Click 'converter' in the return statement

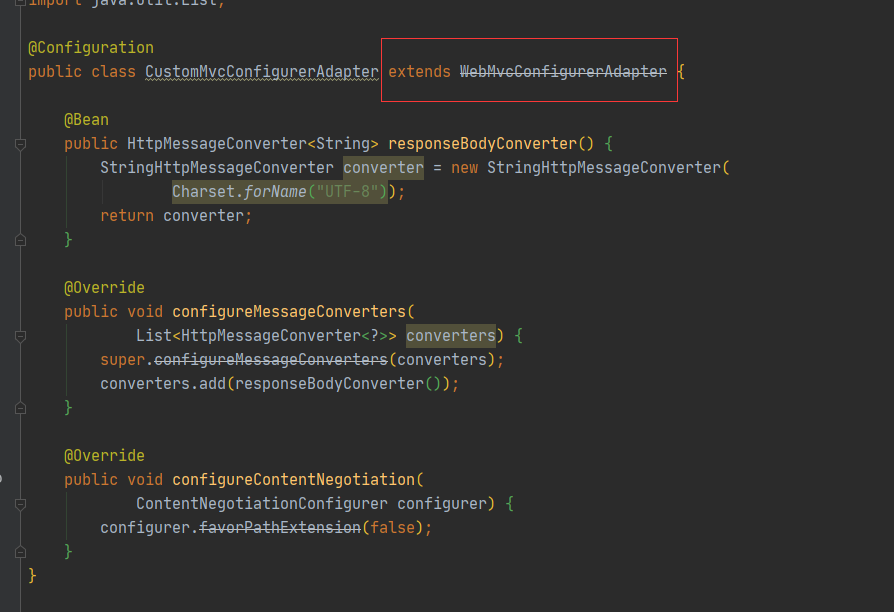tap(204, 216)
